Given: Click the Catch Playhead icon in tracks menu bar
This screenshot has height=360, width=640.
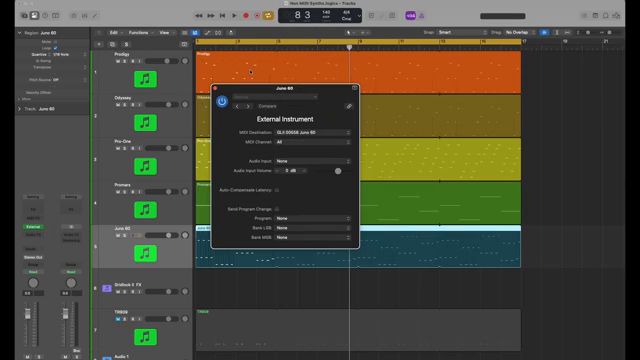Looking at the screenshot, I should tap(231, 33).
